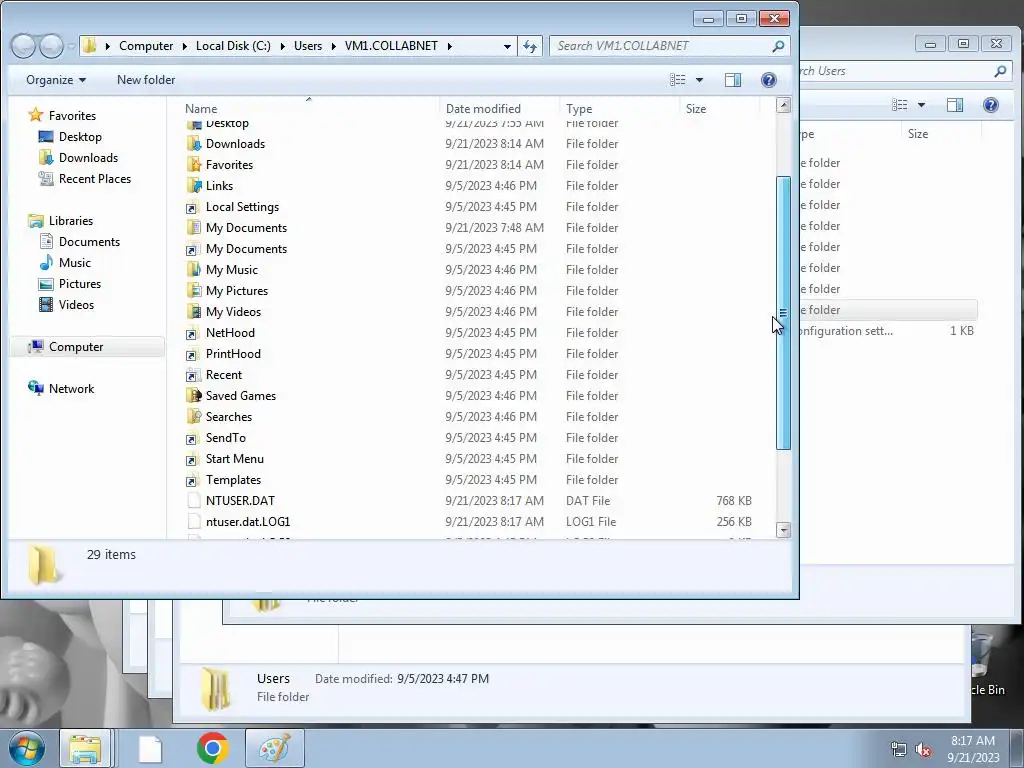Expand the breadcrumb arrow after VM1.COLLABNET

click(450, 46)
